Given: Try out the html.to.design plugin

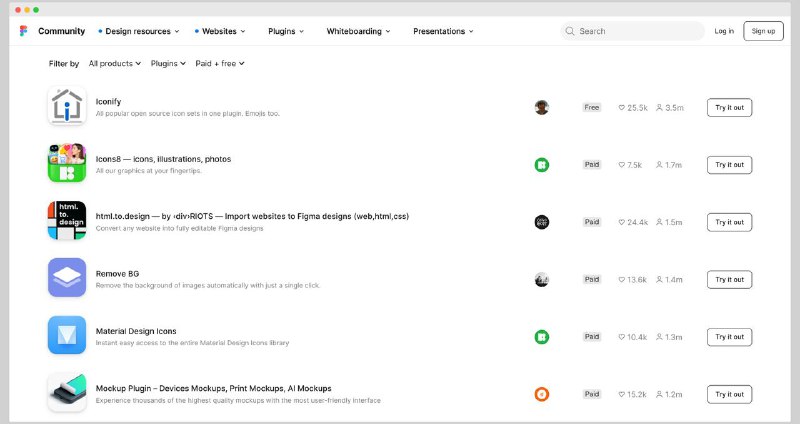Looking at the screenshot, I should (x=730, y=222).
